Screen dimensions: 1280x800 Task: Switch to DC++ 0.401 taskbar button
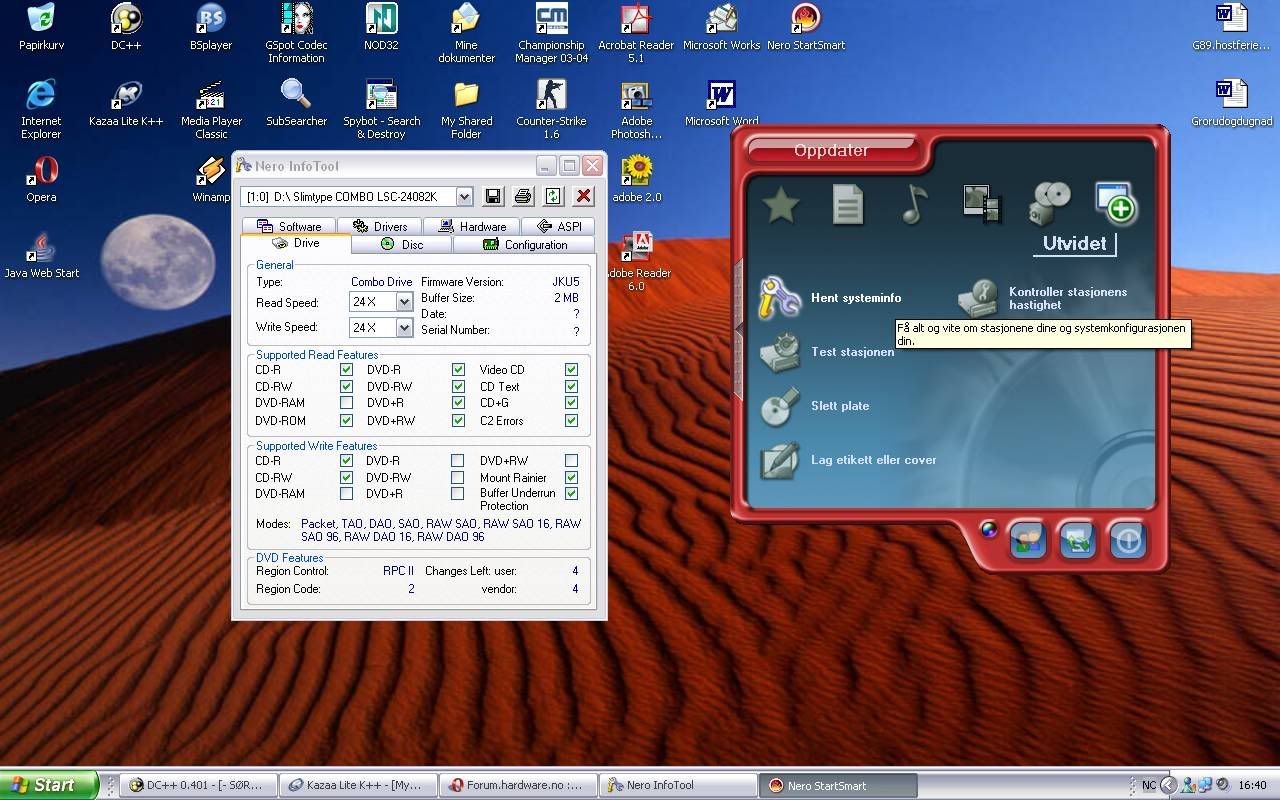(197, 785)
